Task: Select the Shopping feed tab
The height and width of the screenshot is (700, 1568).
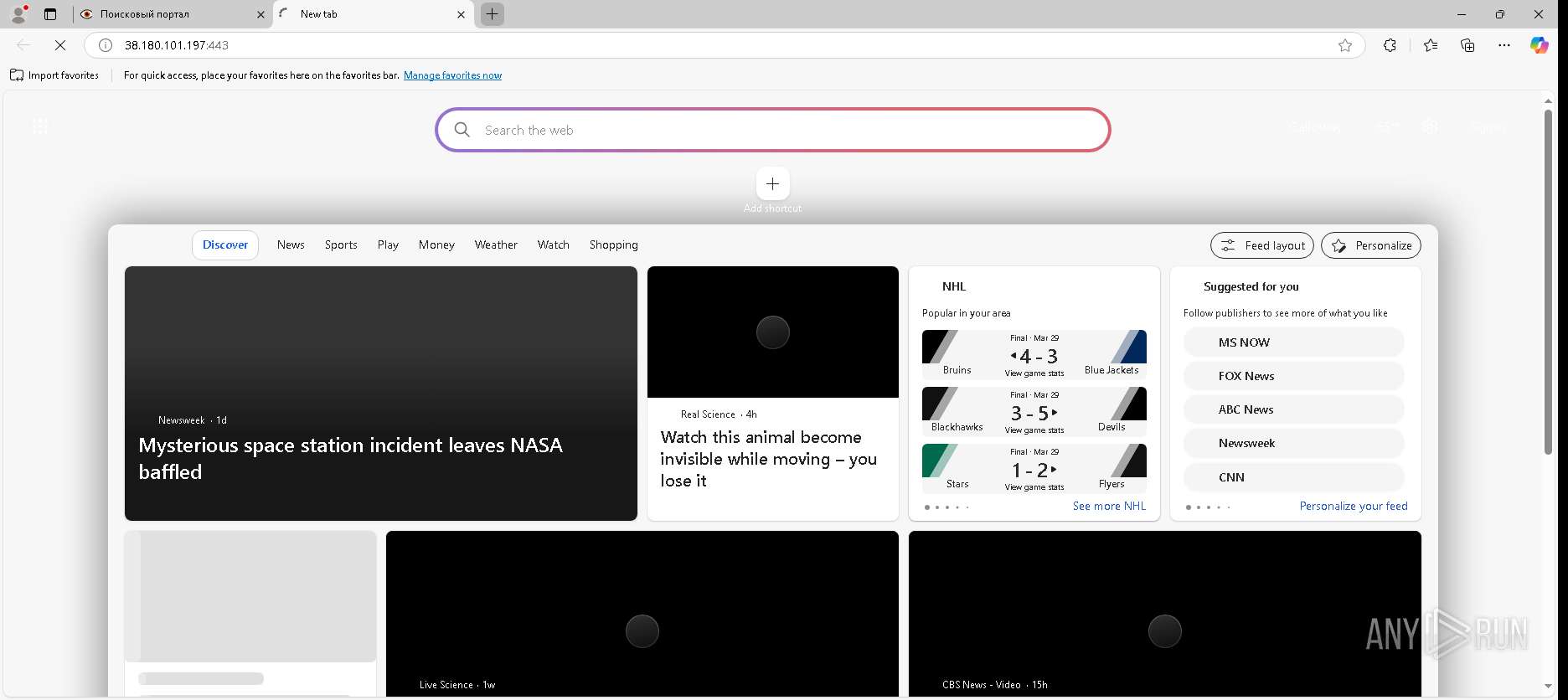Action: [x=613, y=245]
